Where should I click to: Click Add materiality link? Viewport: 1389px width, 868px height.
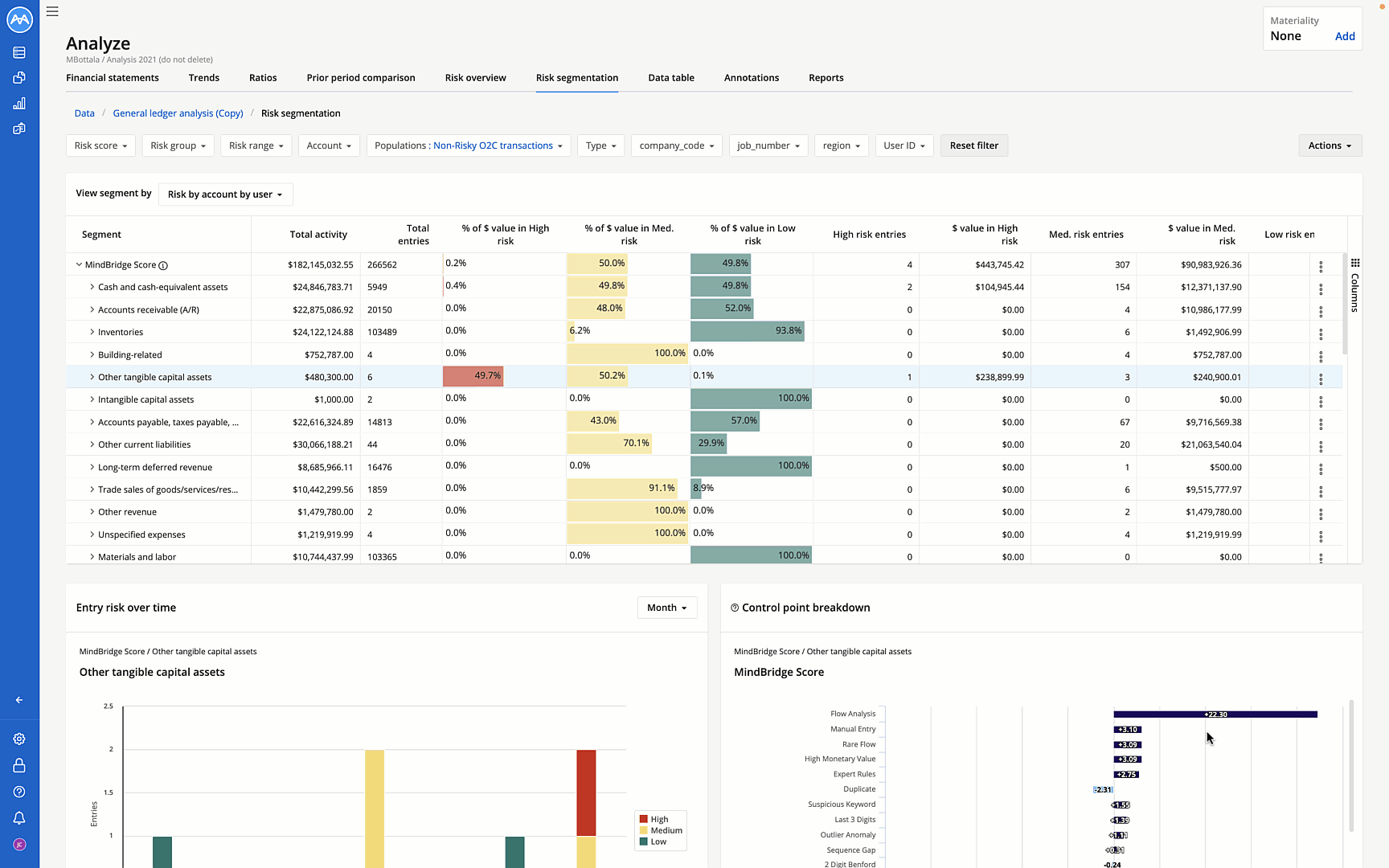(1345, 36)
